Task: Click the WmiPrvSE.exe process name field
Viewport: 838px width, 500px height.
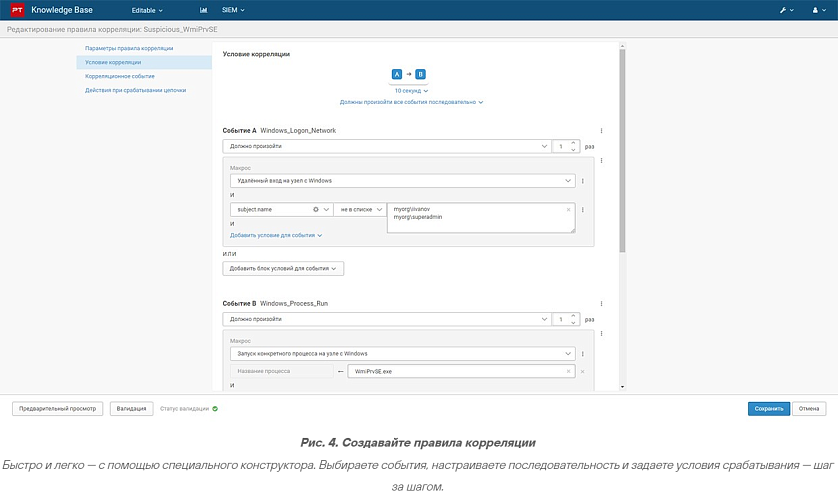Action: click(461, 371)
